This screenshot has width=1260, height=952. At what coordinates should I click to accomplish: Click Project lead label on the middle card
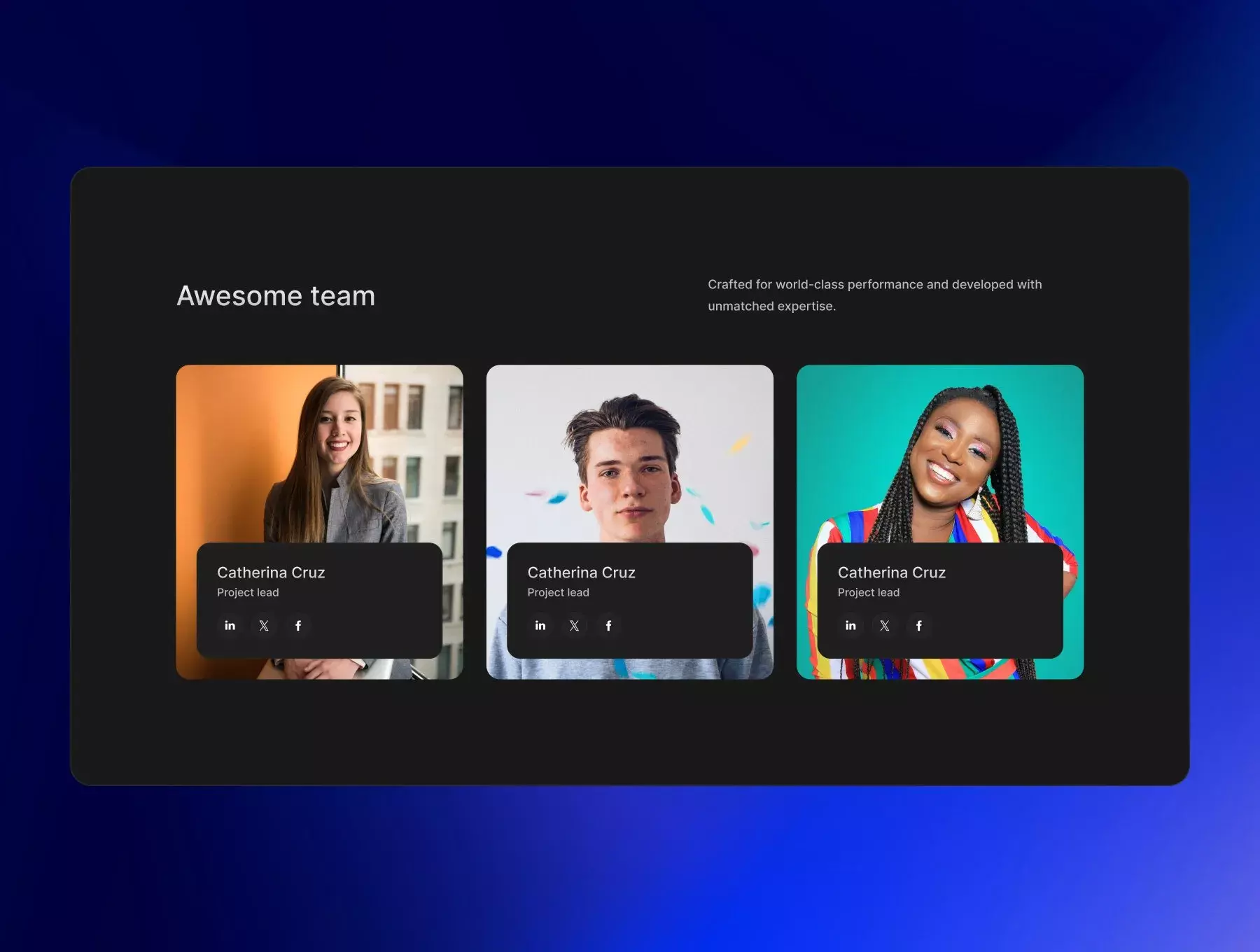point(559,593)
